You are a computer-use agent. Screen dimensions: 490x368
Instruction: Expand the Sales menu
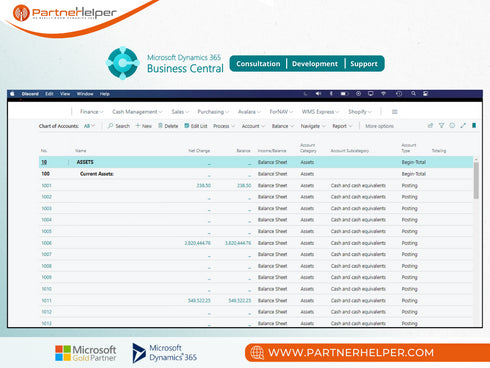tap(180, 112)
